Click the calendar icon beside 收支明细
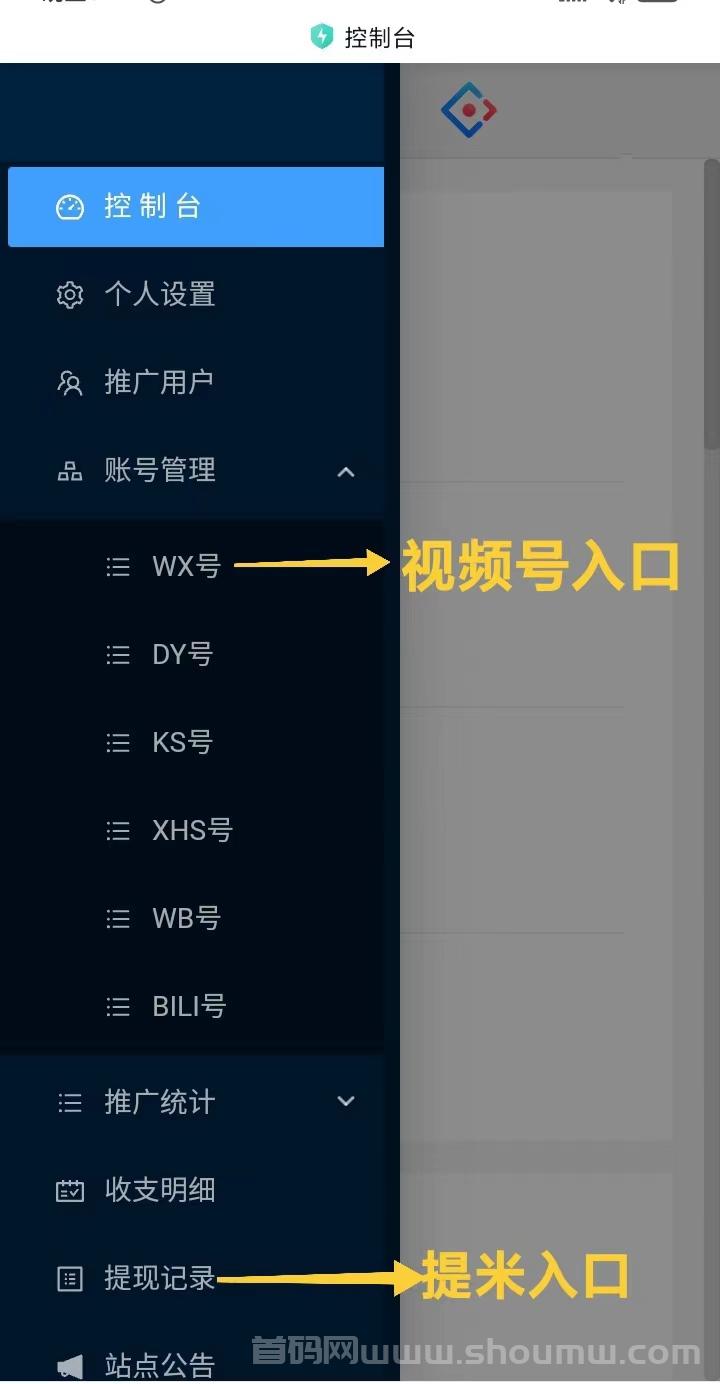 (70, 1190)
